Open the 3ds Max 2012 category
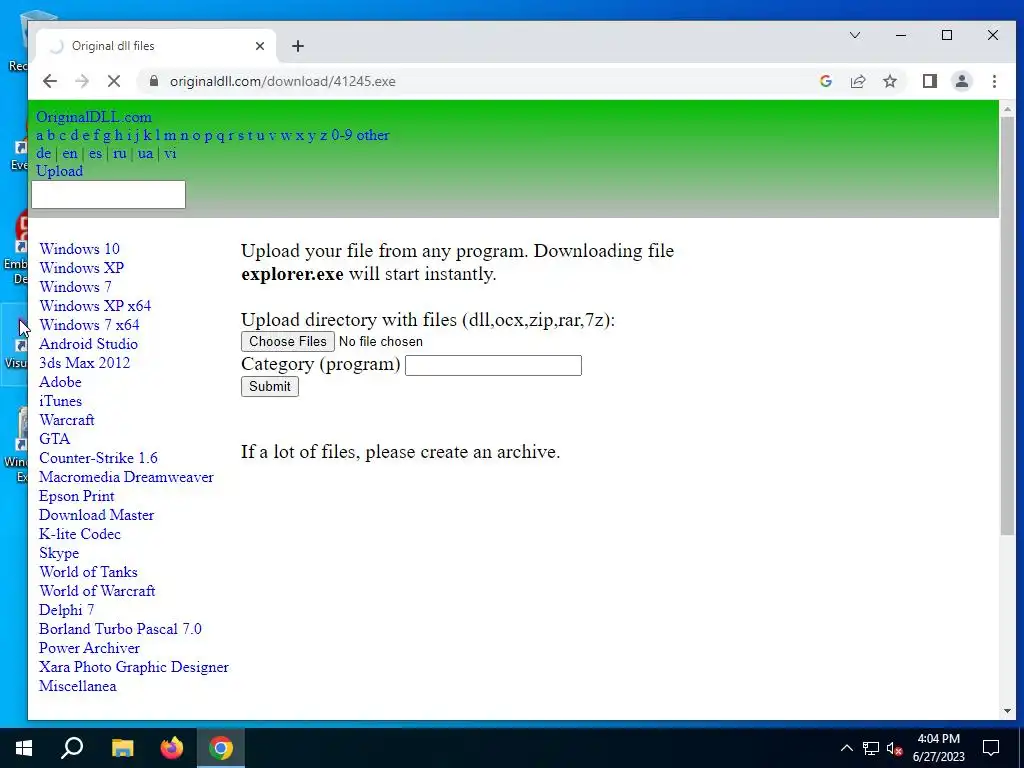1024x768 pixels. pyautogui.click(x=84, y=362)
